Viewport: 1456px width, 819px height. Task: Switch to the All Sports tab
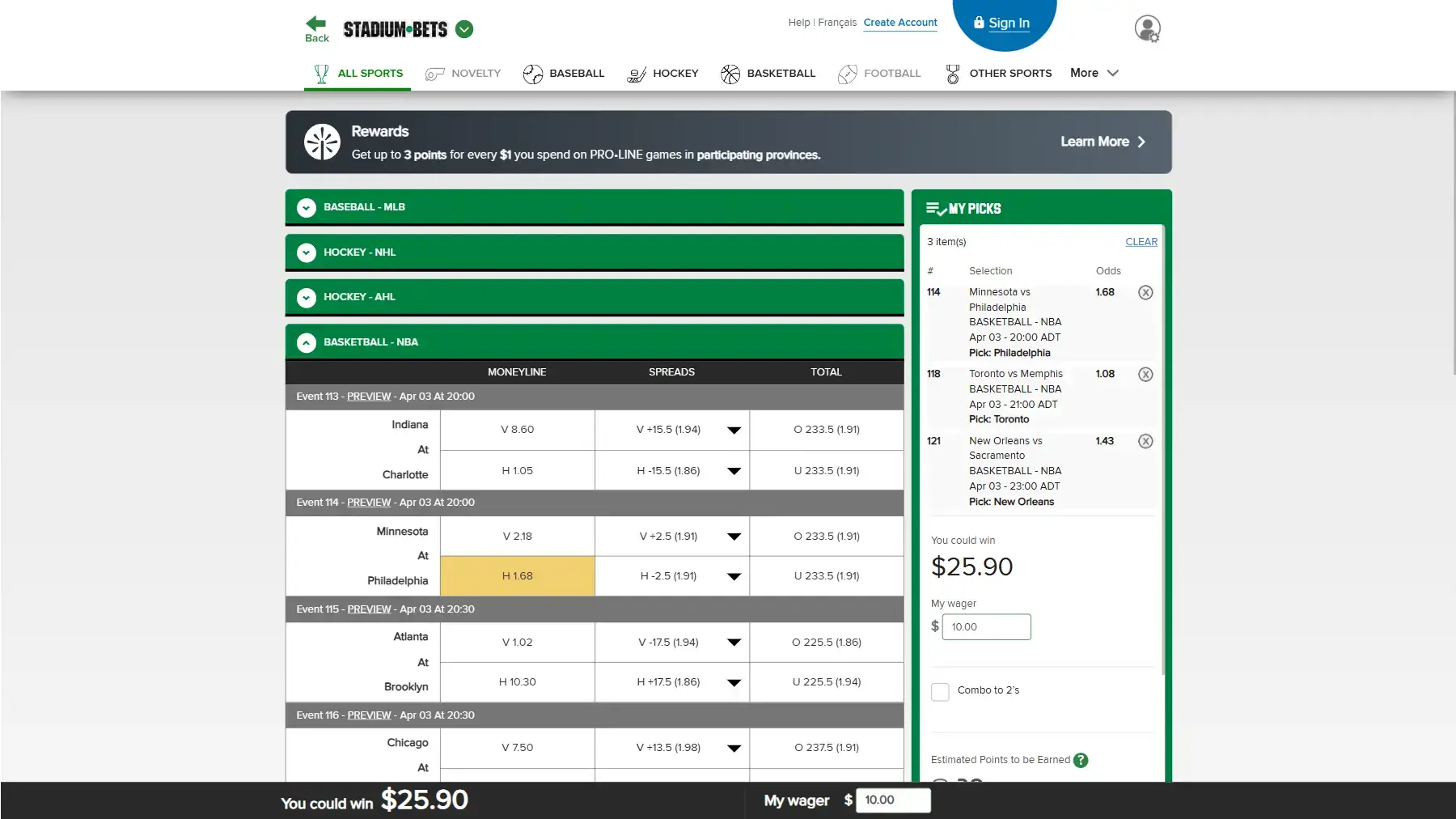pos(358,74)
